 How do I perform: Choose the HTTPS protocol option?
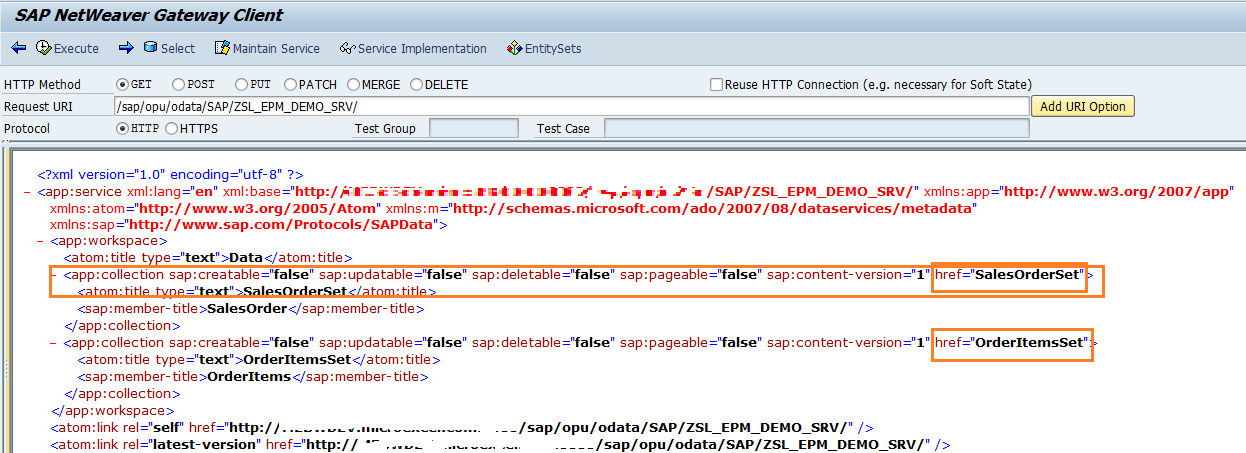[x=172, y=128]
